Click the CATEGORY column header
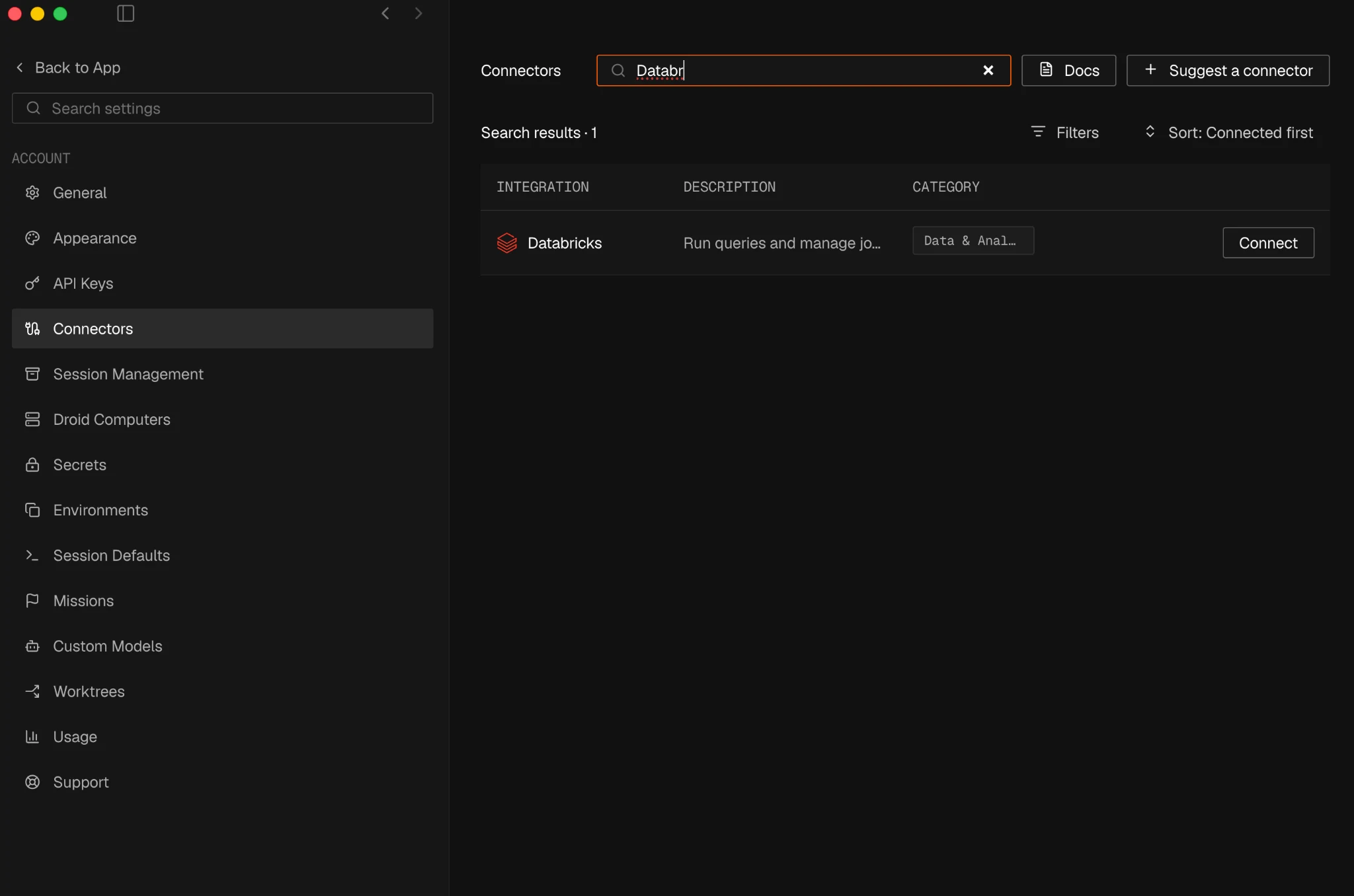 point(945,186)
